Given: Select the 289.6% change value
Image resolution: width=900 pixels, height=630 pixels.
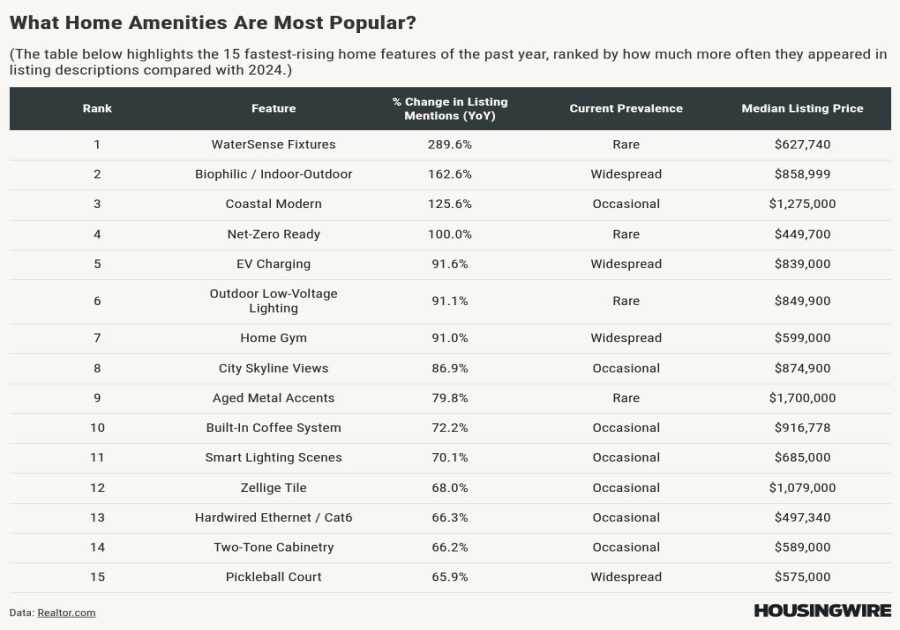Looking at the screenshot, I should 450,144.
